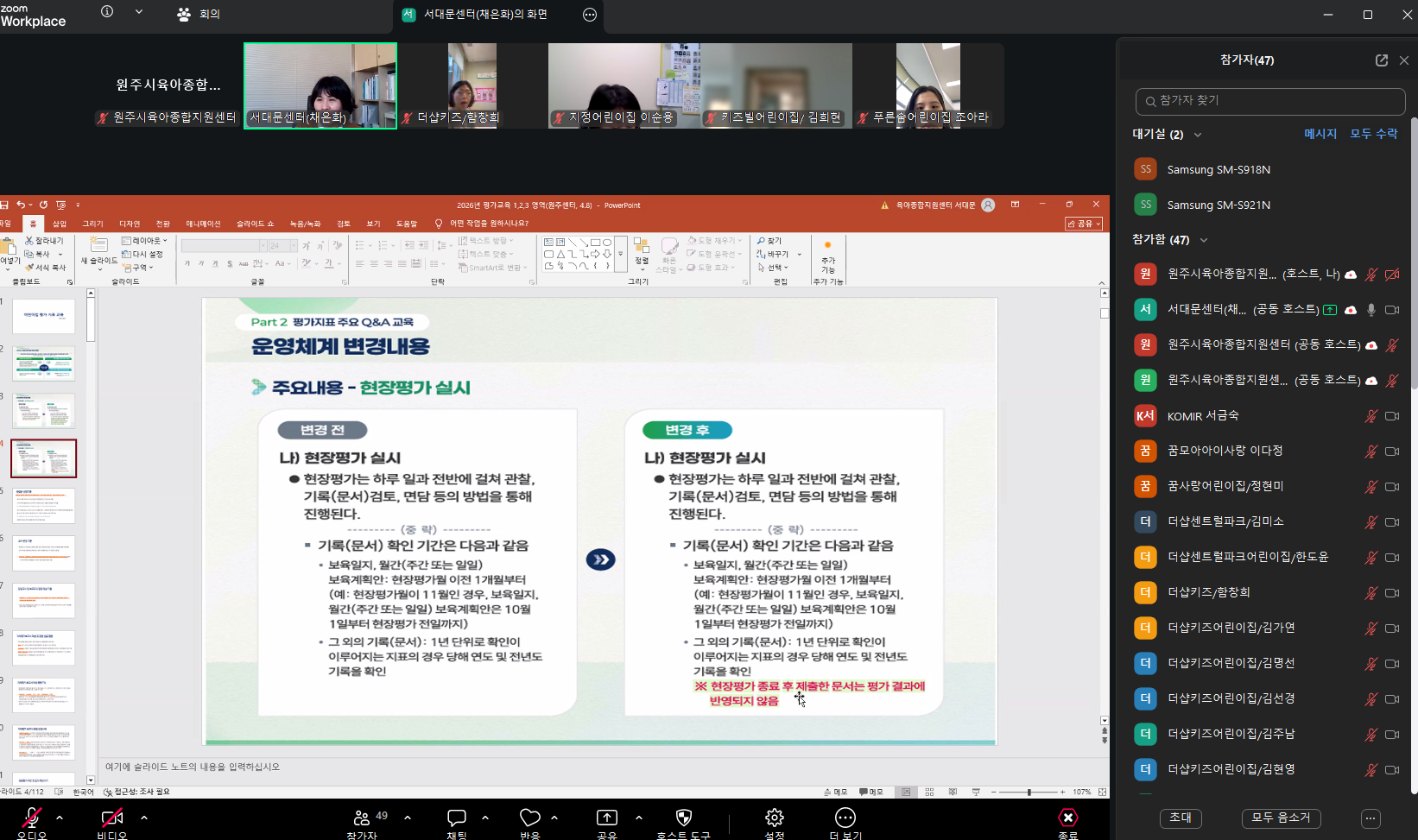This screenshot has width=1418, height=840.
Task: Pop out the participants panel
Action: pos(1382,60)
